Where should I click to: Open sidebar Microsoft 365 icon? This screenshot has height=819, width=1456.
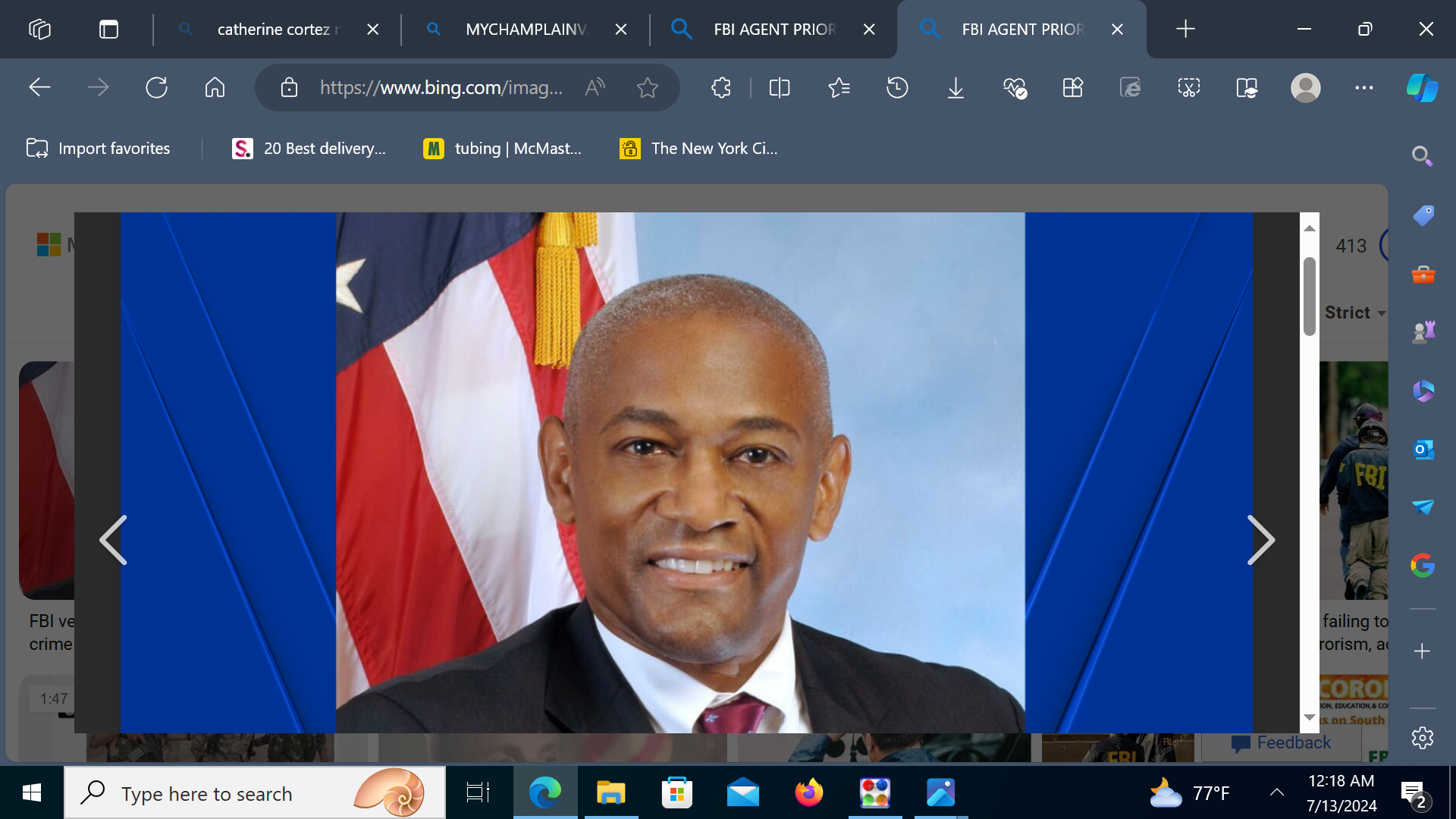tap(1423, 391)
